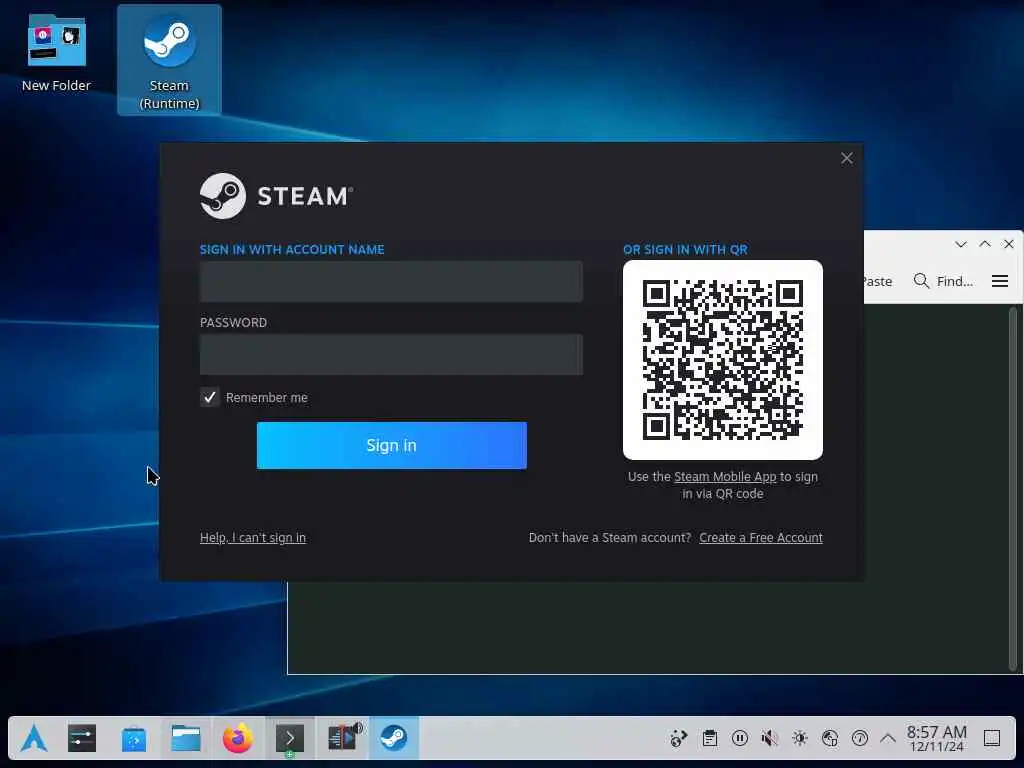Screen dimensions: 1024x768
Task: Click the QR code image
Action: coord(723,360)
